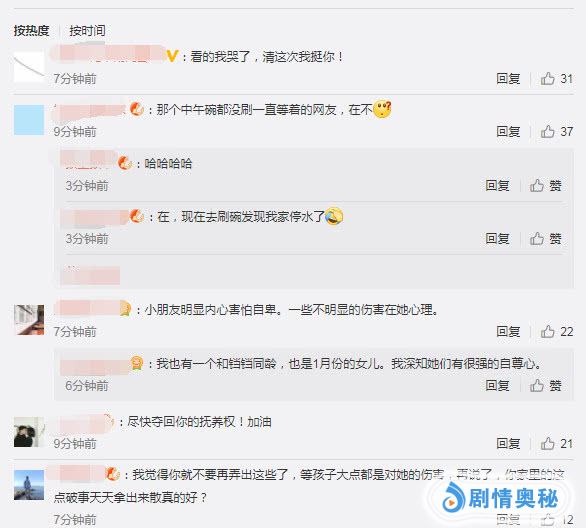The height and width of the screenshot is (528, 586).
Task: Like the reply about 停水了
Action: point(546,238)
